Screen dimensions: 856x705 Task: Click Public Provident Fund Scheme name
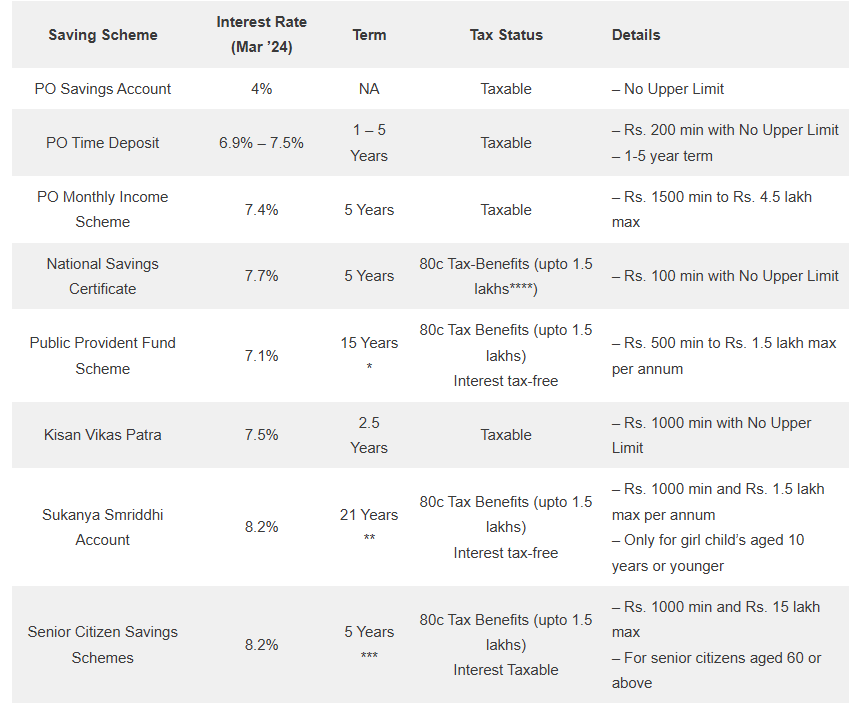click(103, 356)
